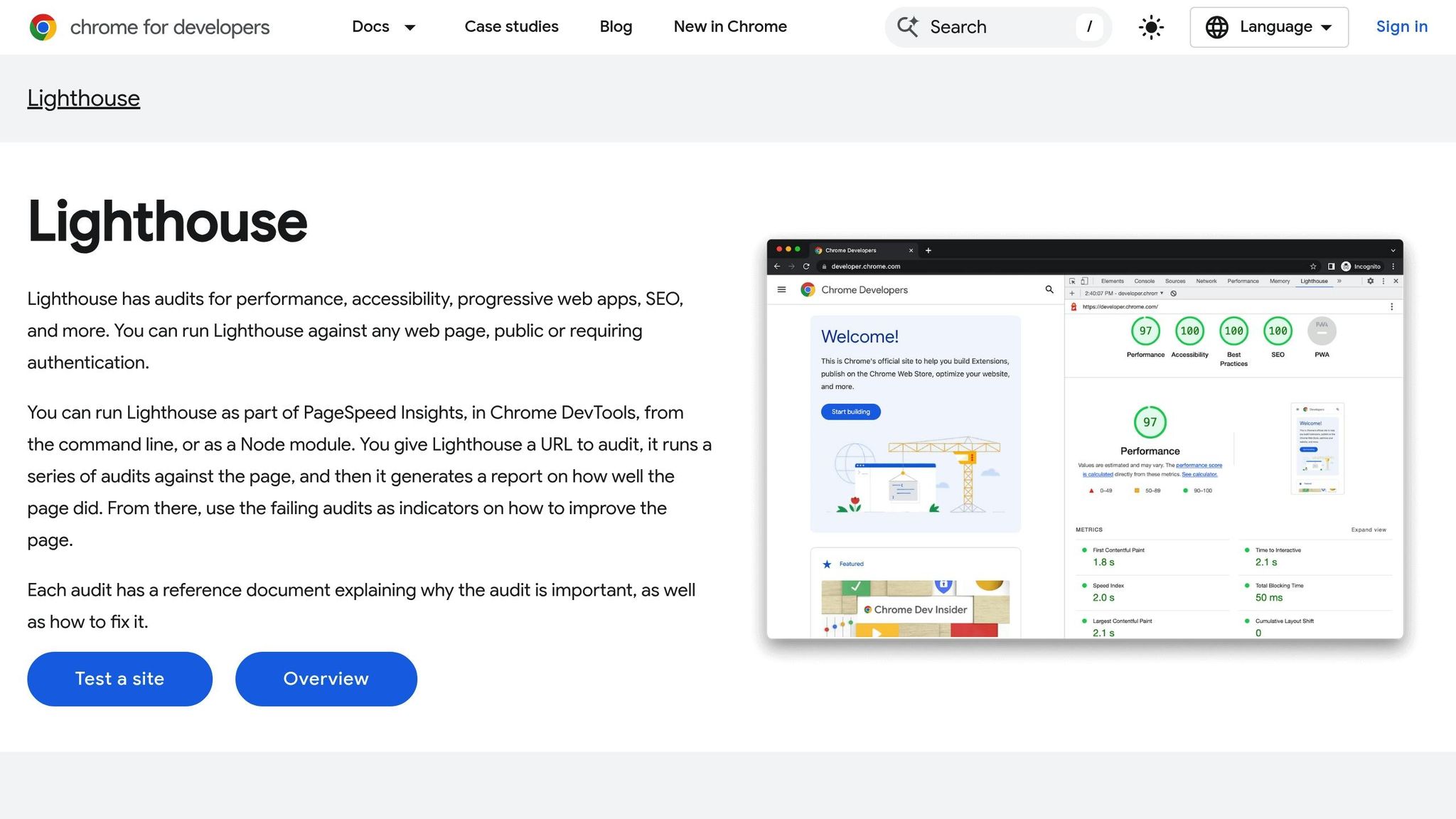Click the Start building button in screenshot

coord(850,412)
